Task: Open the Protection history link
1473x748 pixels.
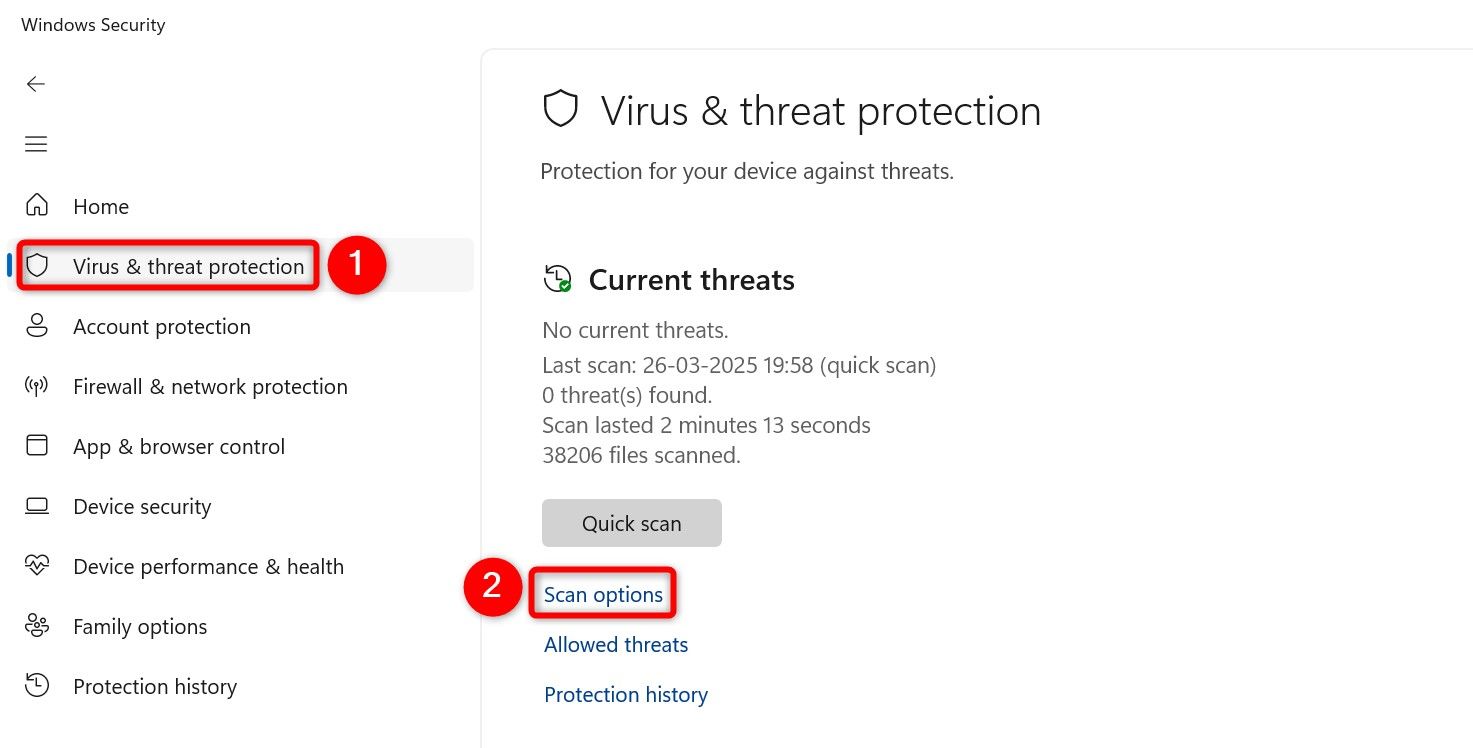Action: [x=625, y=694]
